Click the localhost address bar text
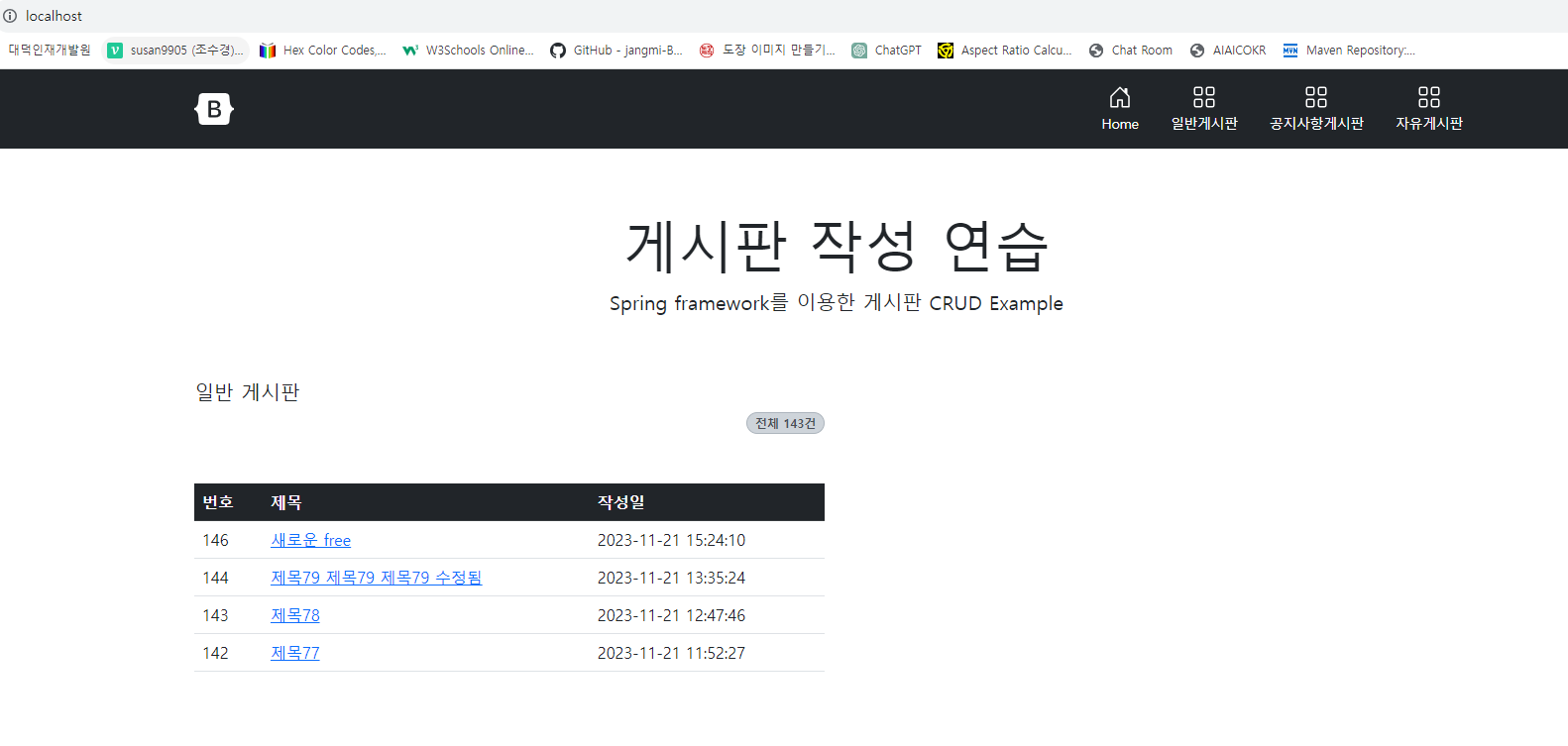Viewport: 1568px width, 746px height. click(x=54, y=16)
